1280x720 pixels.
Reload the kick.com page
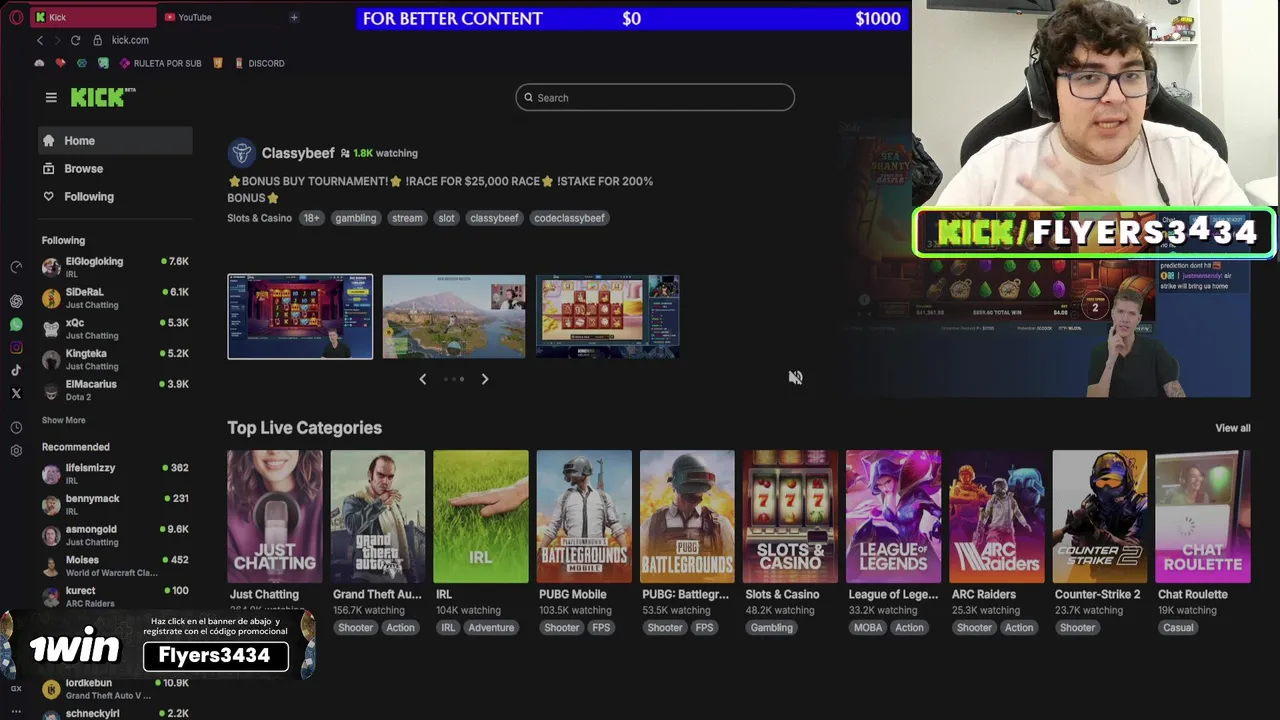click(x=75, y=40)
